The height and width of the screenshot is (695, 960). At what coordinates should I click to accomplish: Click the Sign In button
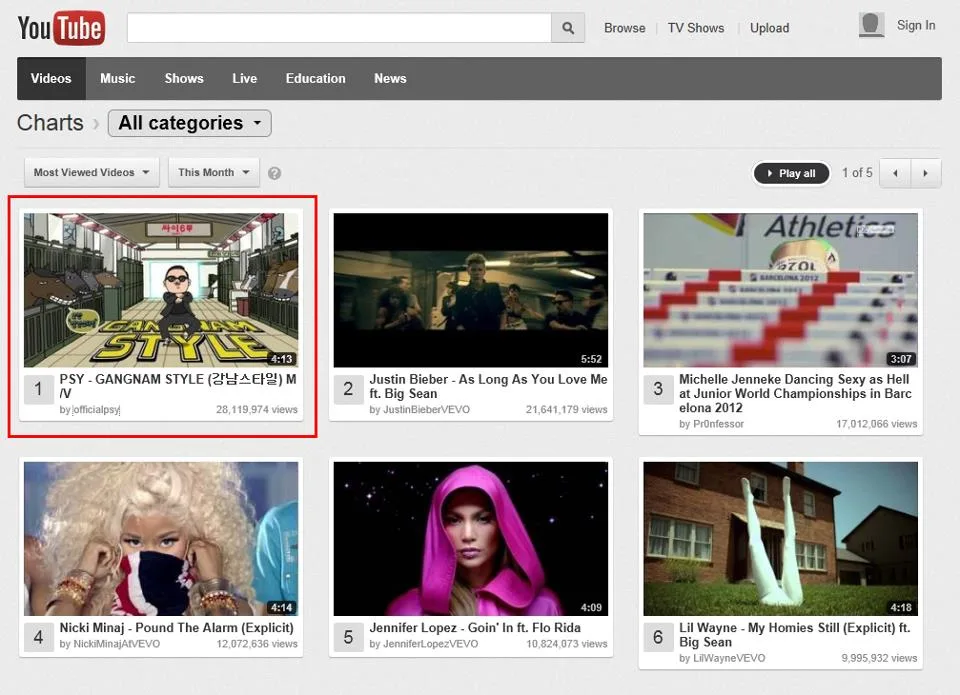pos(916,24)
